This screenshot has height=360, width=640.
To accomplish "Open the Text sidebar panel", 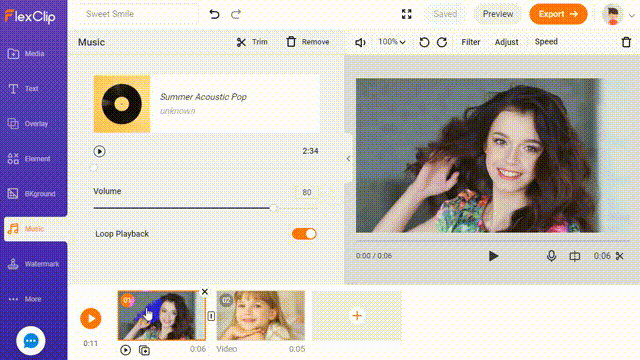I will 23,89.
